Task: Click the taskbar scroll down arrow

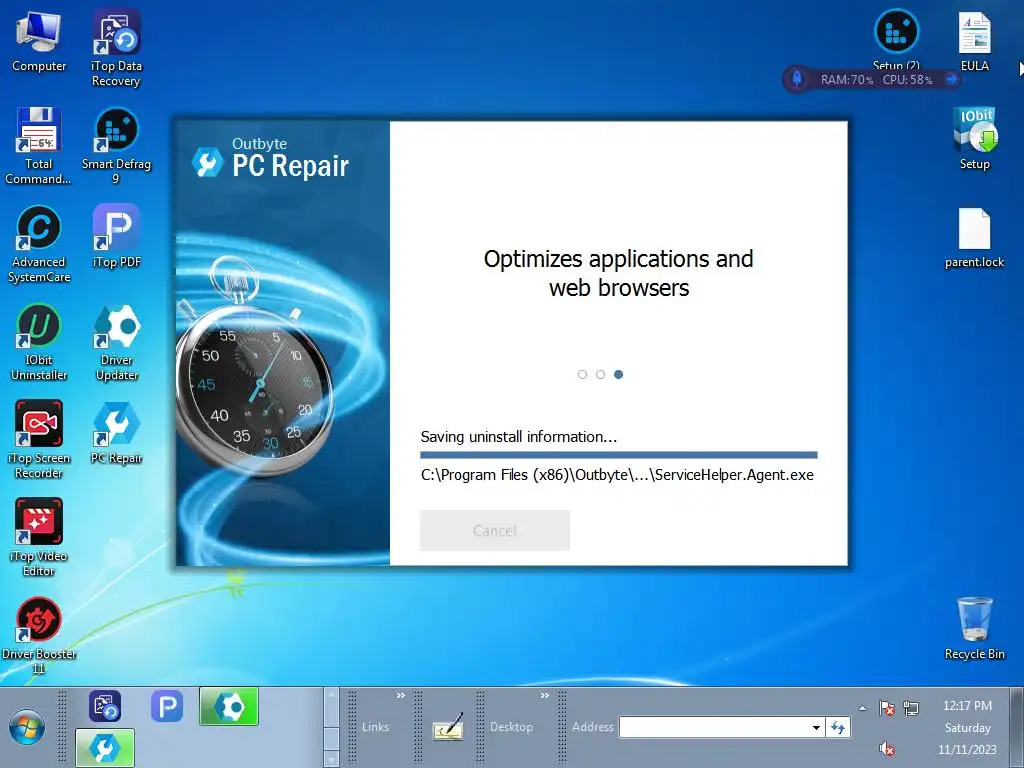Action: pos(332,759)
